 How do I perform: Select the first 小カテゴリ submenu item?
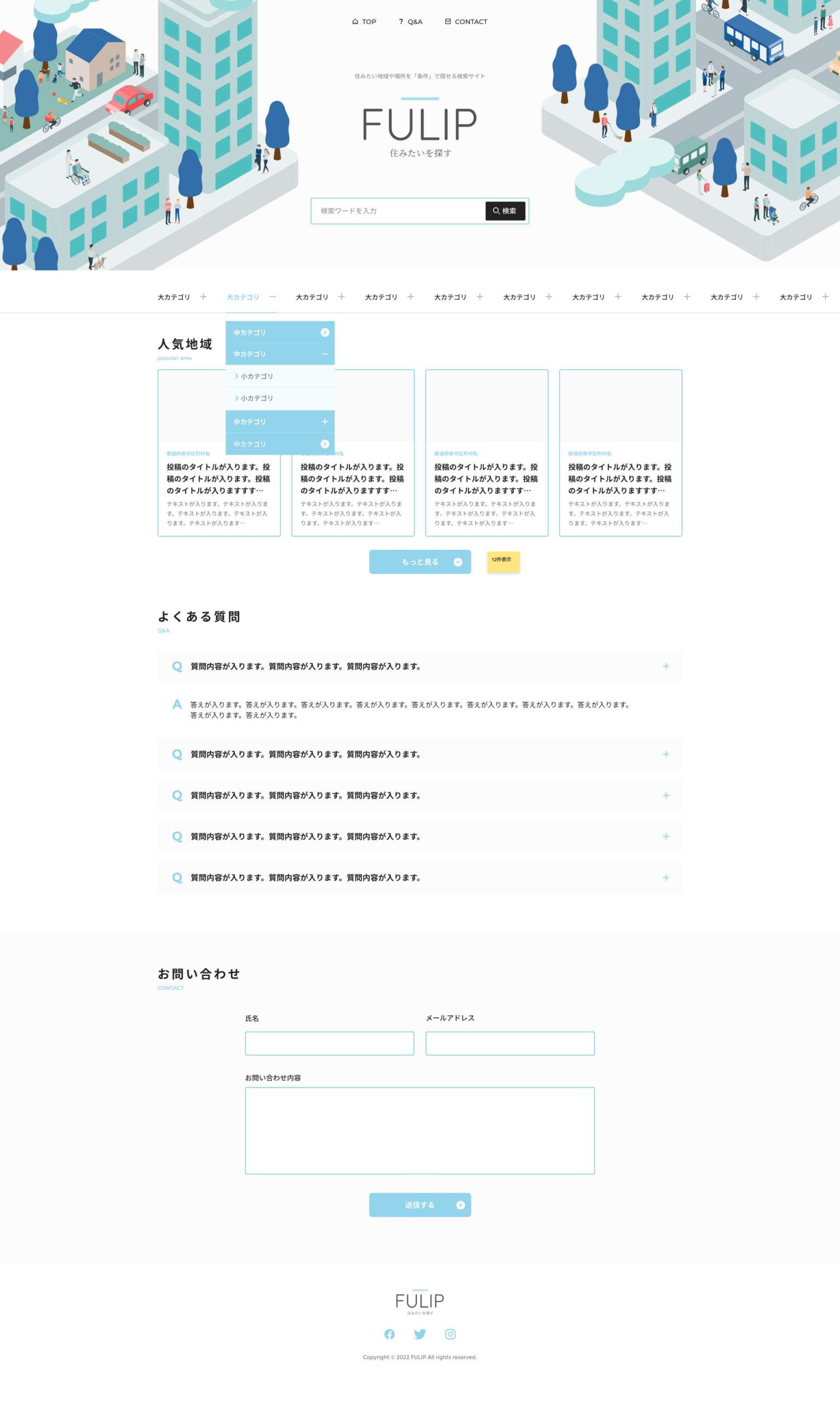256,376
